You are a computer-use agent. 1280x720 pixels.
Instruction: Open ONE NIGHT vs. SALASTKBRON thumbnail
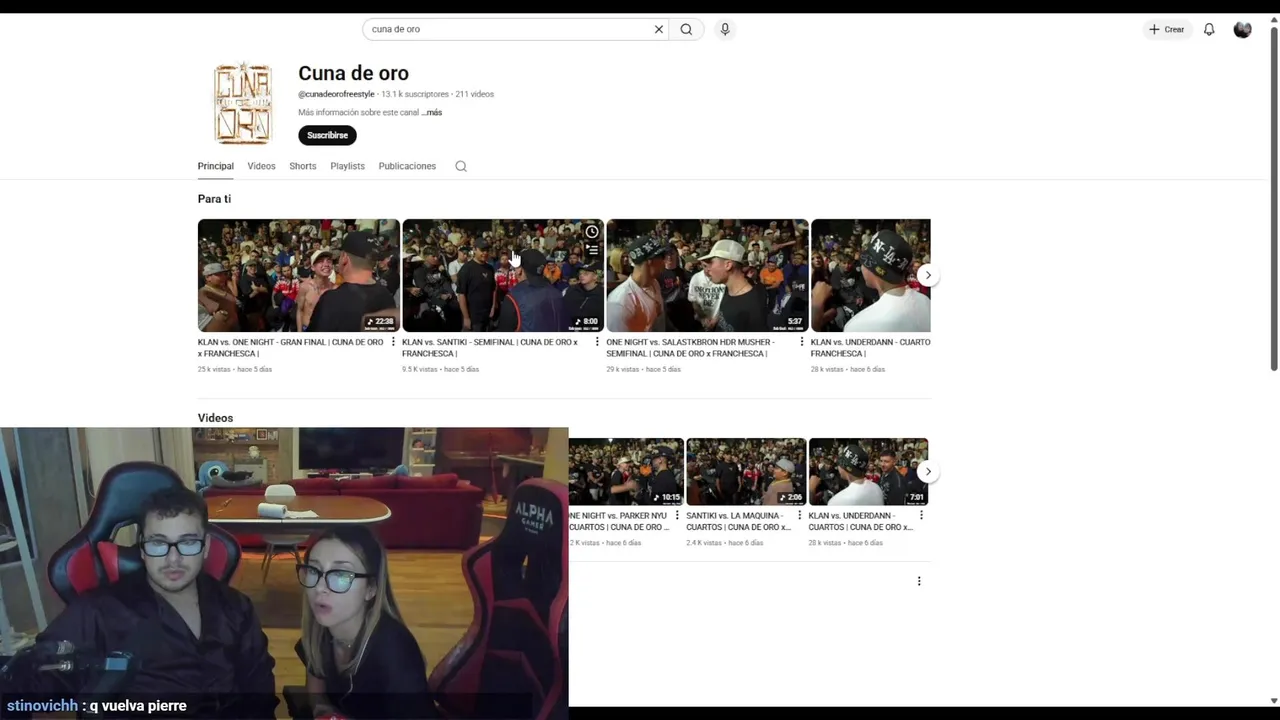[707, 275]
